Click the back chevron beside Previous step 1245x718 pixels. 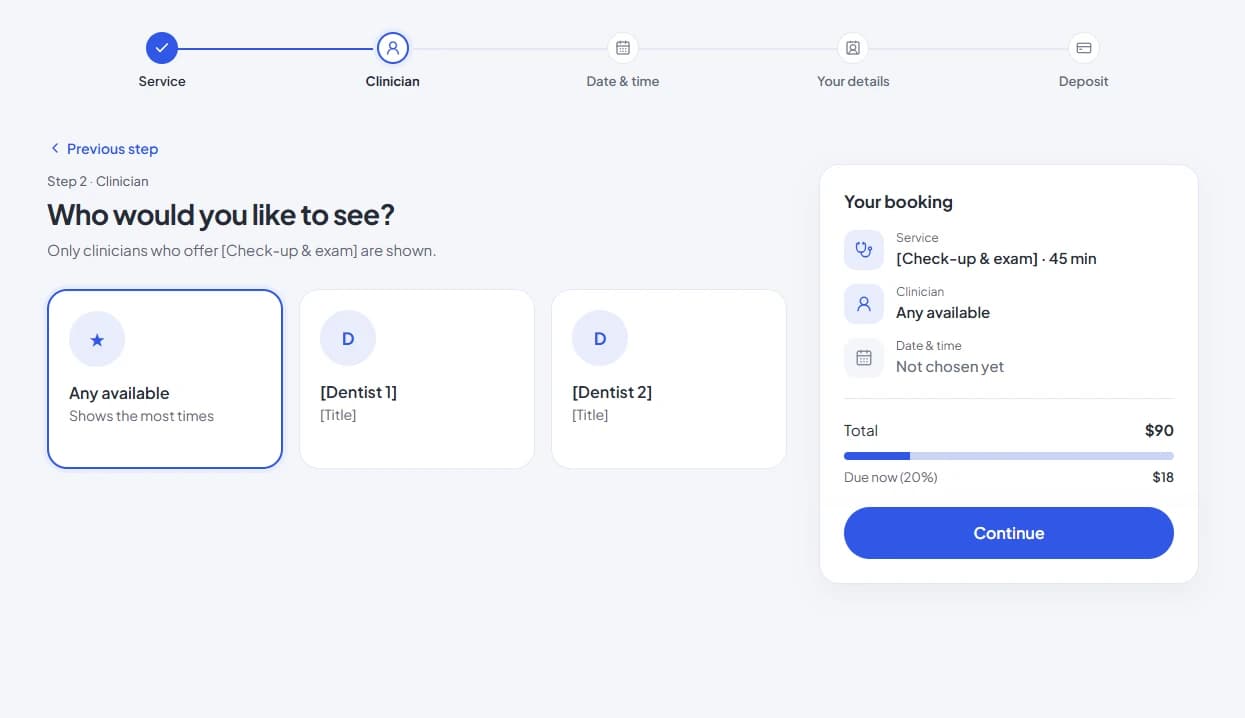55,149
